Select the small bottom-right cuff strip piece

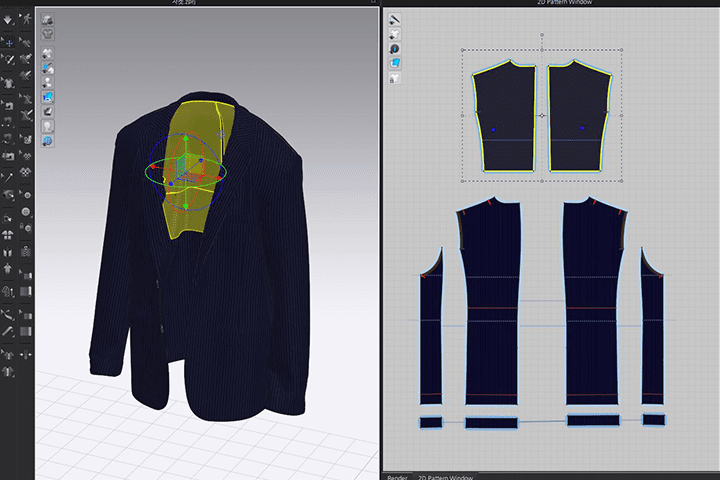point(653,419)
